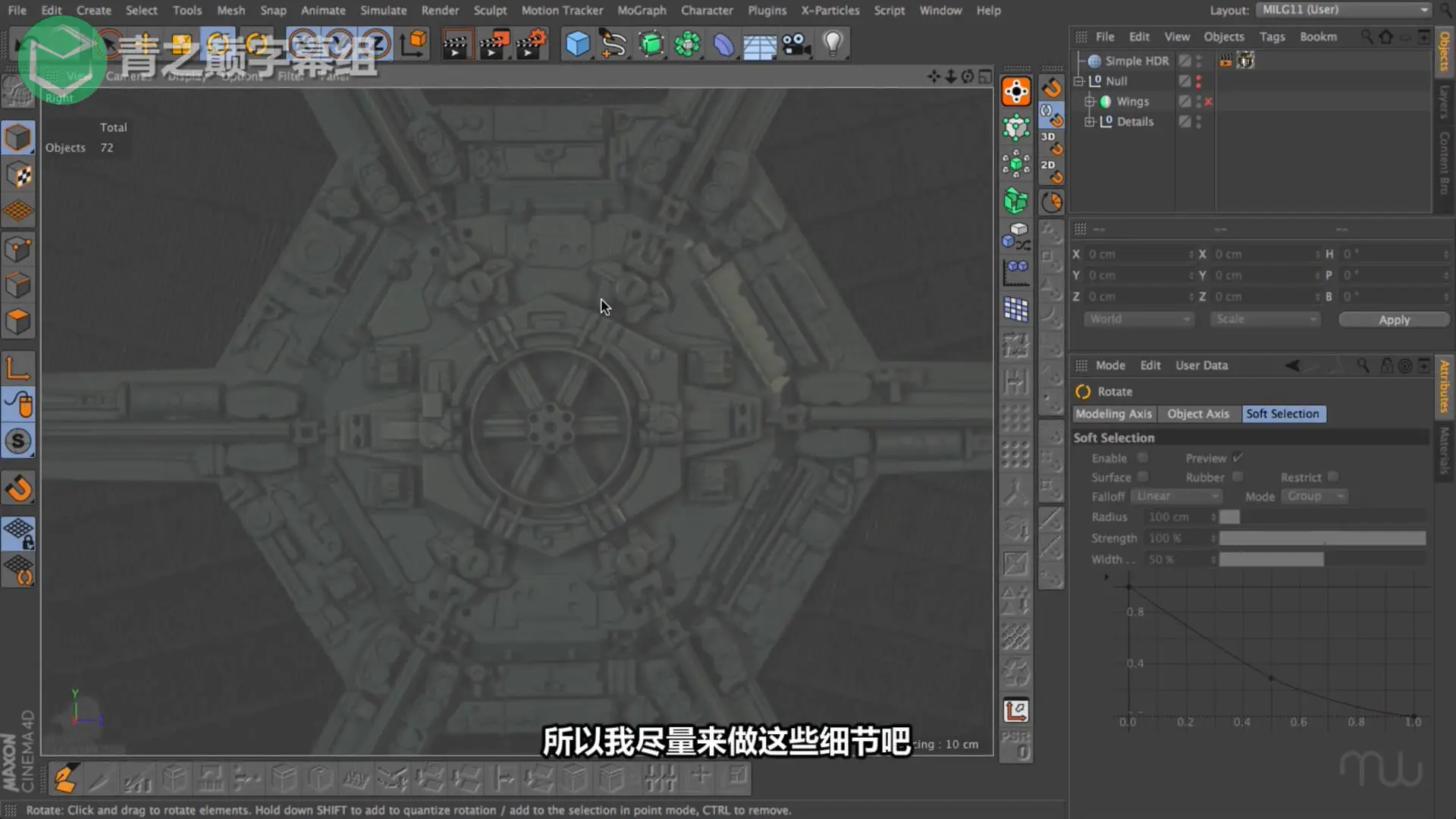Image resolution: width=1456 pixels, height=819 pixels.
Task: Click the Apply button
Action: (x=1394, y=320)
